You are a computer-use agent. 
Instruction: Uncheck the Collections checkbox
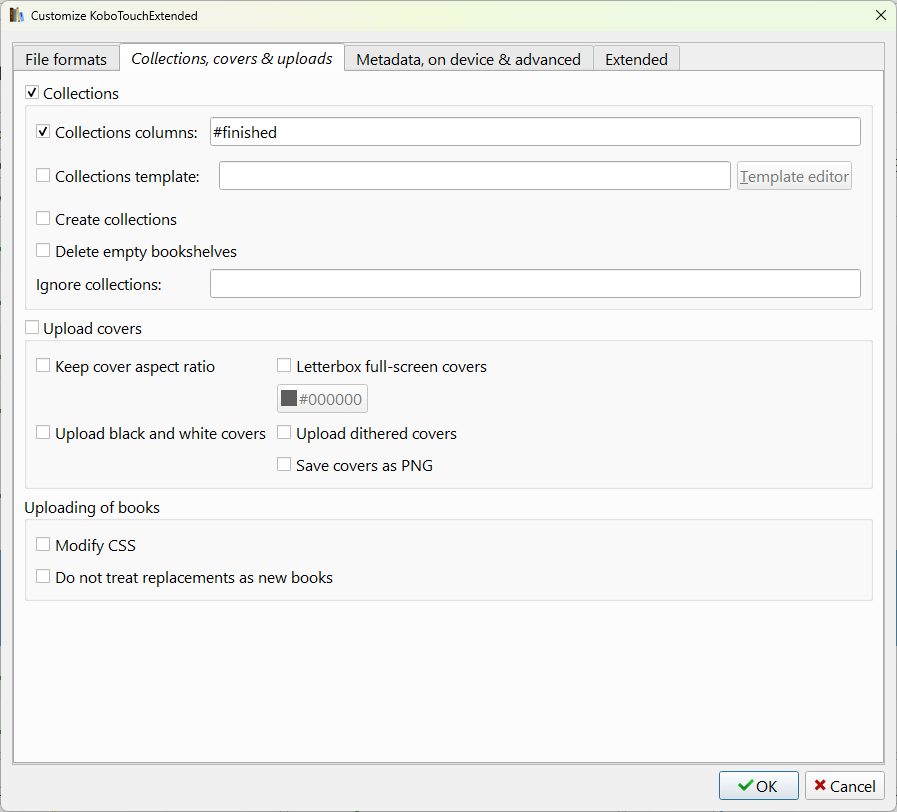pos(33,93)
